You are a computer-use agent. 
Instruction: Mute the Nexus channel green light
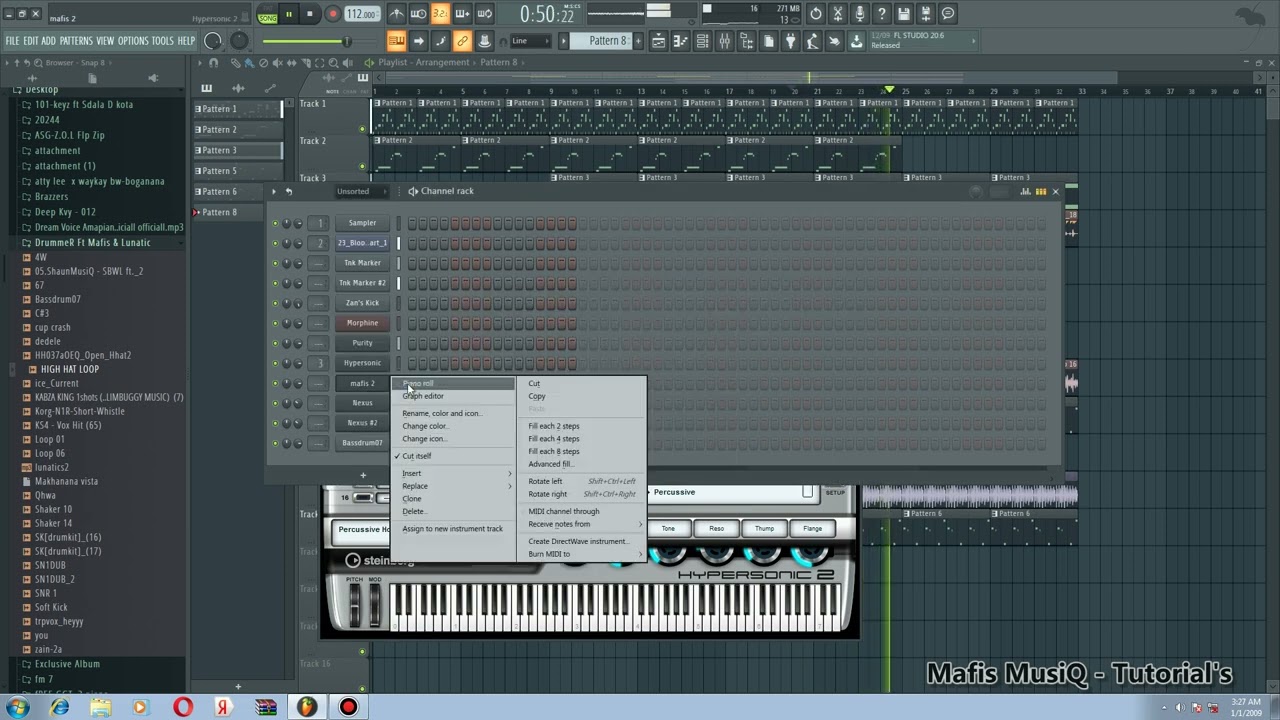(275, 403)
